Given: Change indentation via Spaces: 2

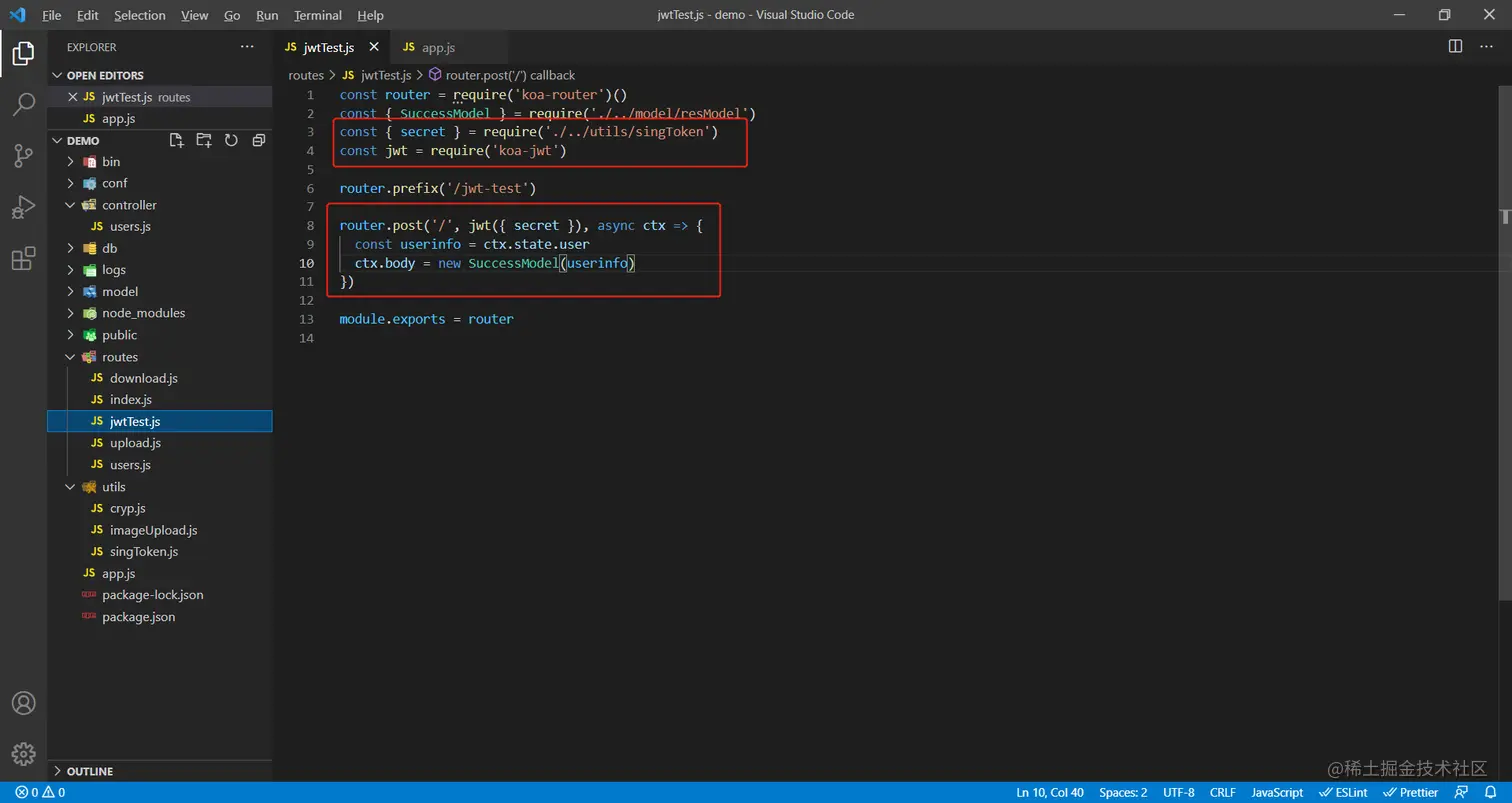Looking at the screenshot, I should pos(1123,792).
